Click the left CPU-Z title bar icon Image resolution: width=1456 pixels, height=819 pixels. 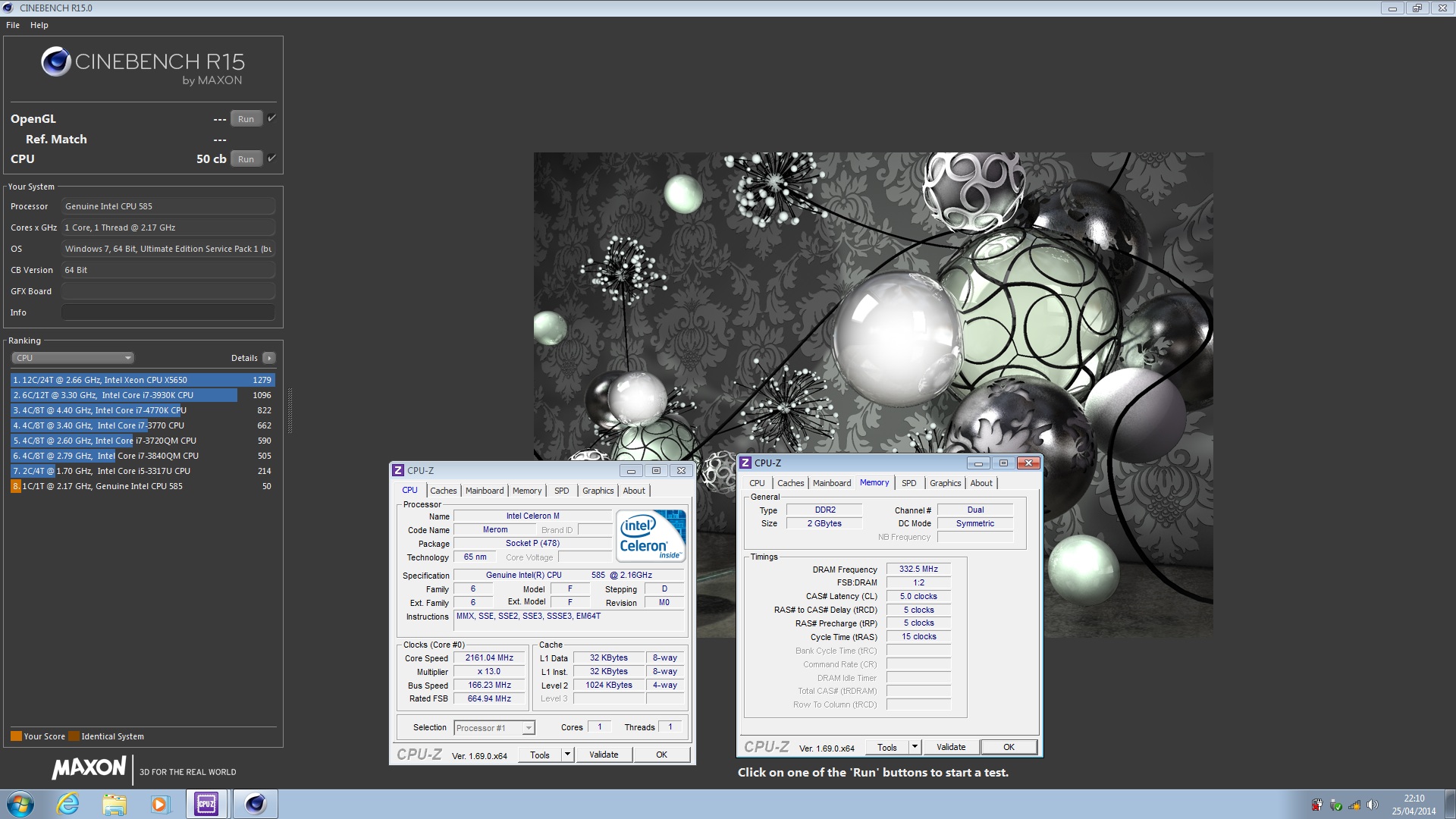coord(398,471)
